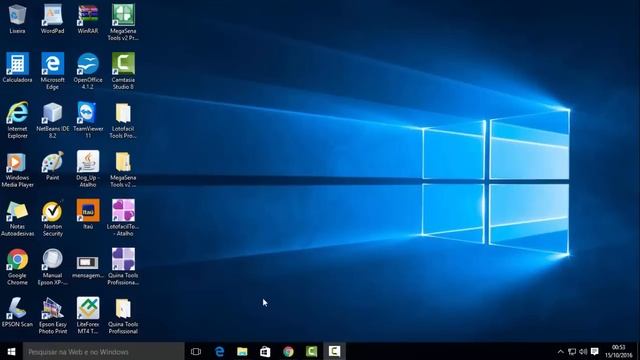Launch Microsoft Edge desktop shortcut
The image size is (640, 360).
click(52, 64)
